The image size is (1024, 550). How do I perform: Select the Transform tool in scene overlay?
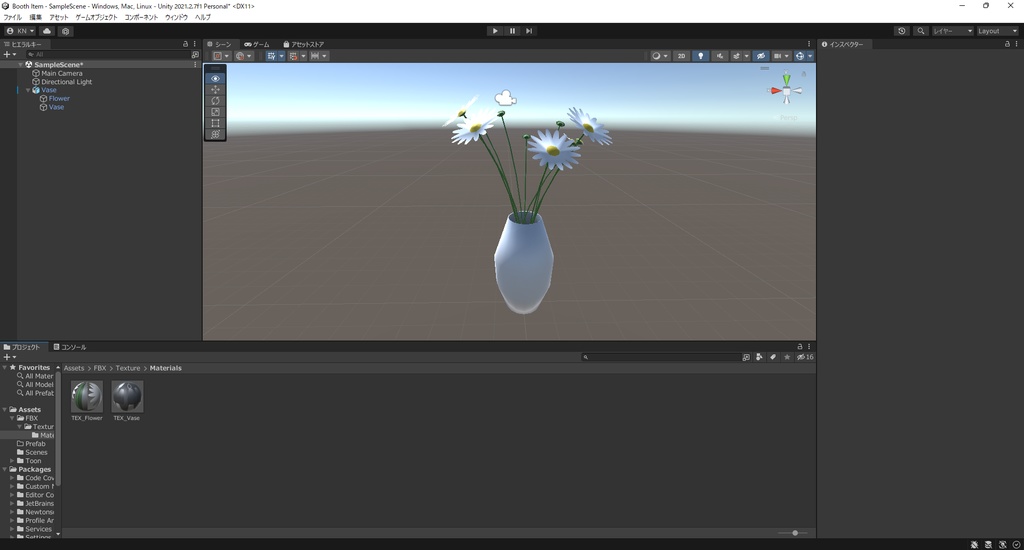(x=215, y=134)
